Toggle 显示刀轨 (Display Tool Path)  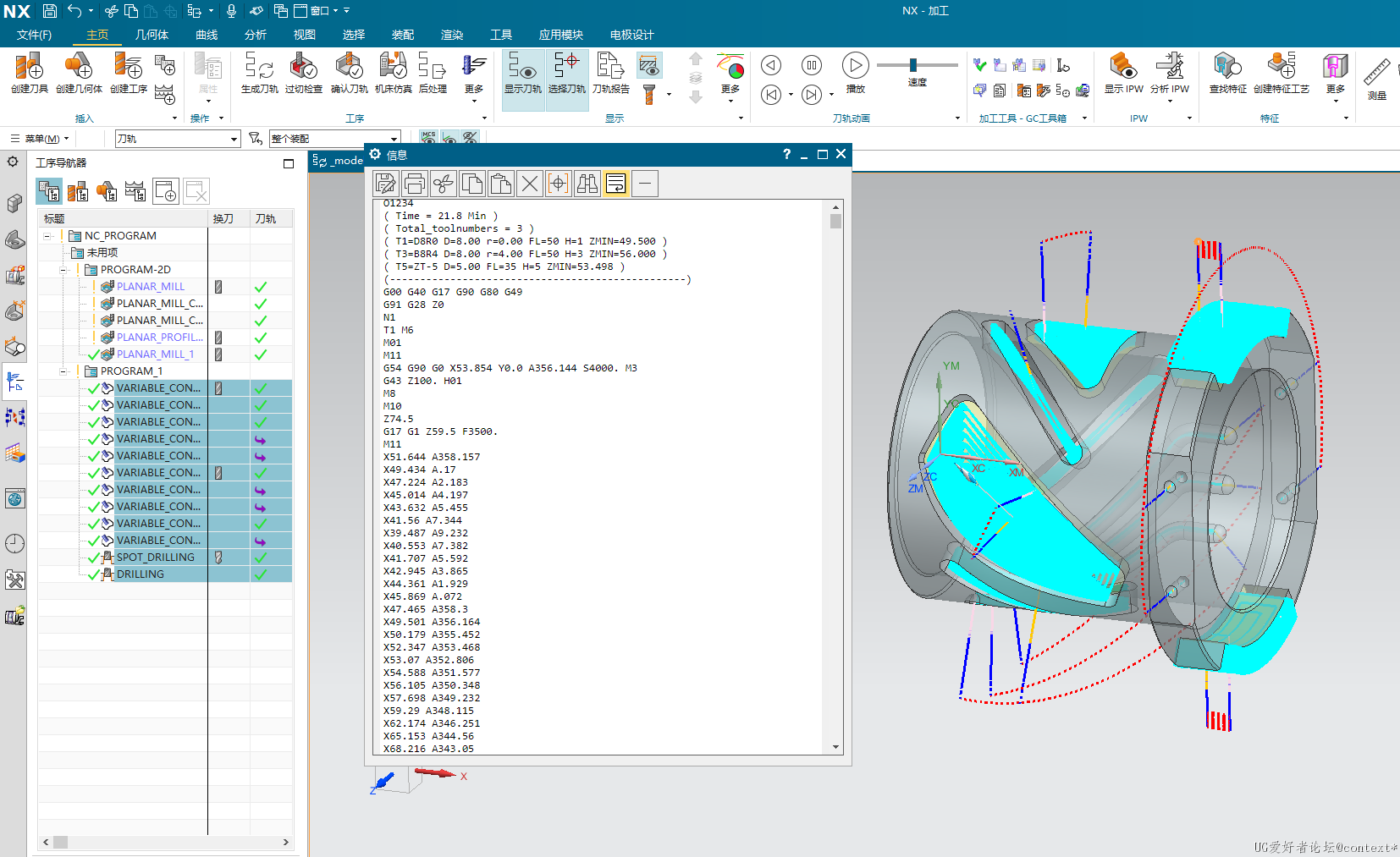(522, 80)
